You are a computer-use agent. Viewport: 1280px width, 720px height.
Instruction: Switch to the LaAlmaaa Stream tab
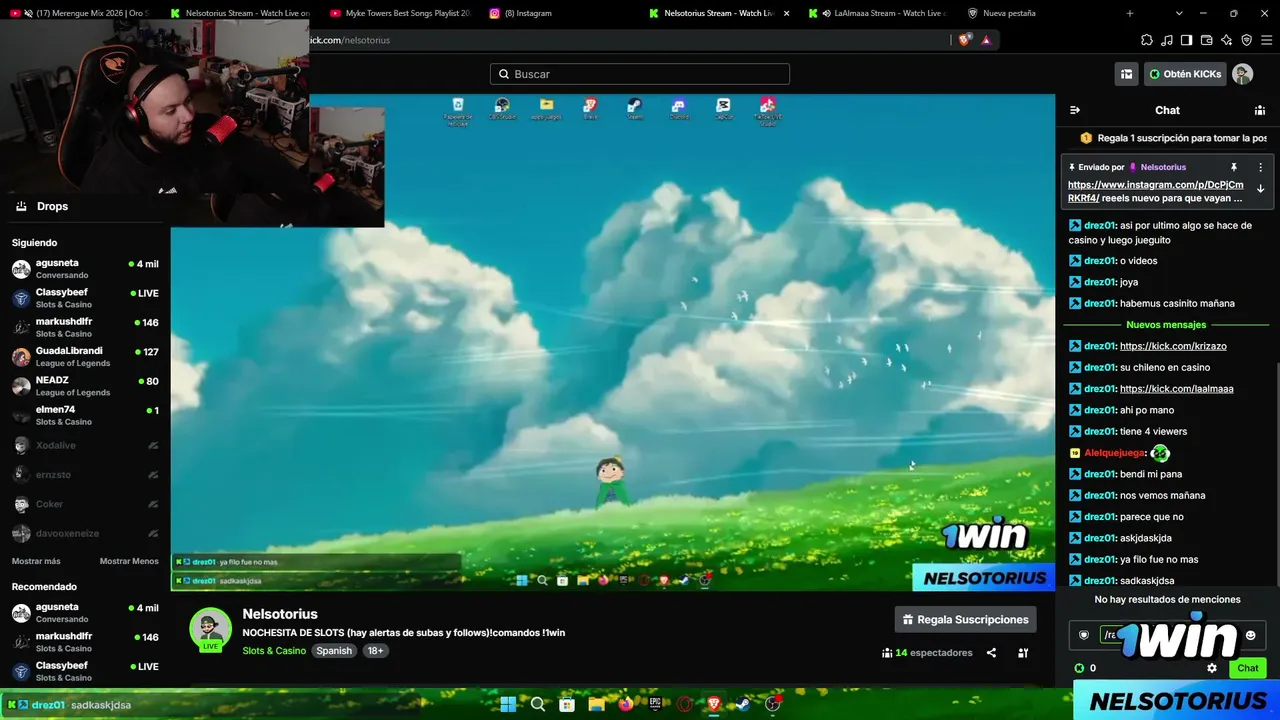click(880, 13)
